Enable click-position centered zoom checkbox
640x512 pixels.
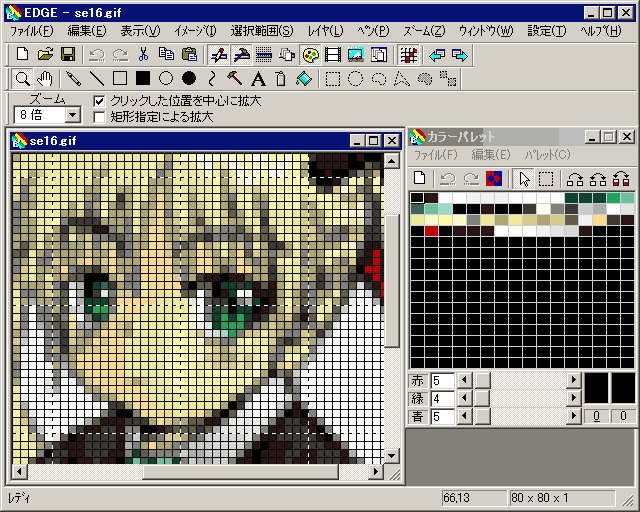point(99,101)
